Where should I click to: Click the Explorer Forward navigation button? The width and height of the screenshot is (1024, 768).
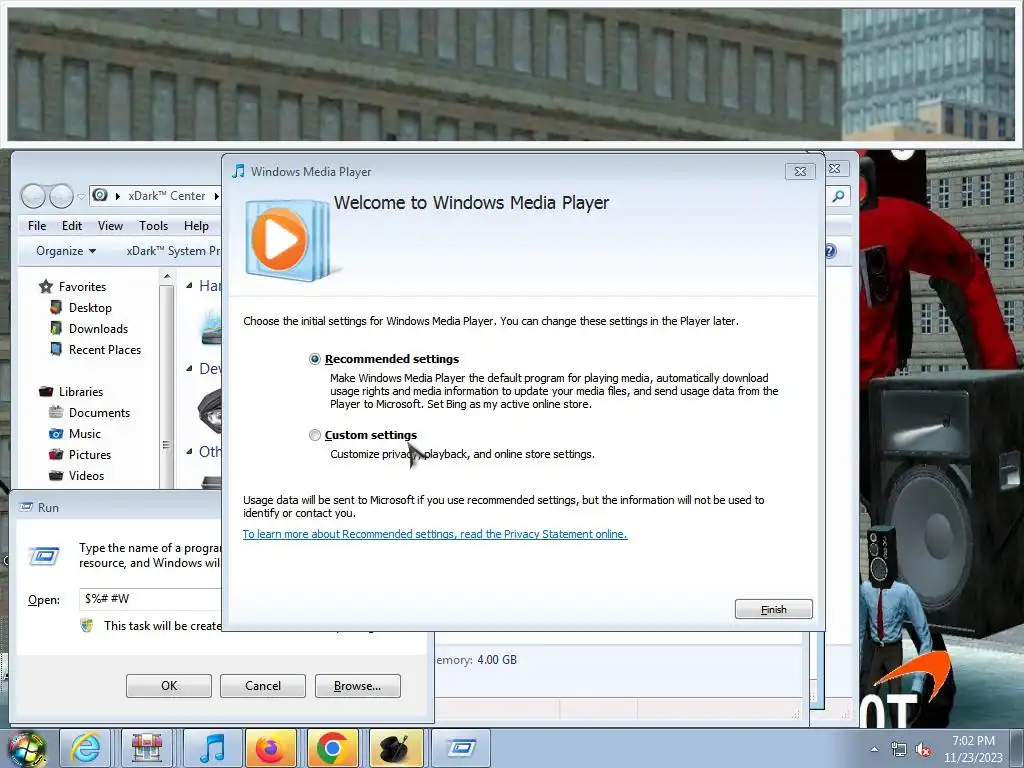tap(61, 195)
